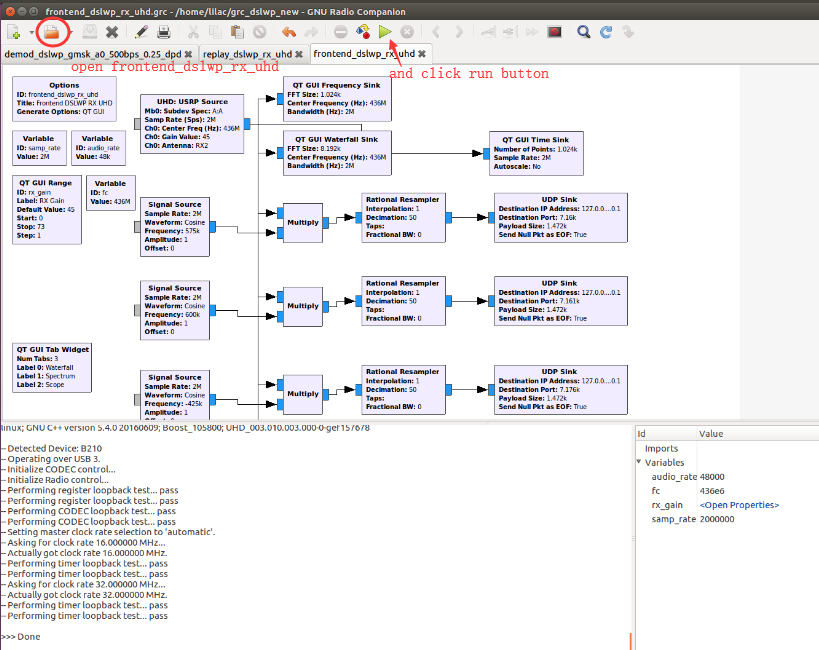Select the QT GUI Range block
The image size is (819, 650).
pos(46,210)
